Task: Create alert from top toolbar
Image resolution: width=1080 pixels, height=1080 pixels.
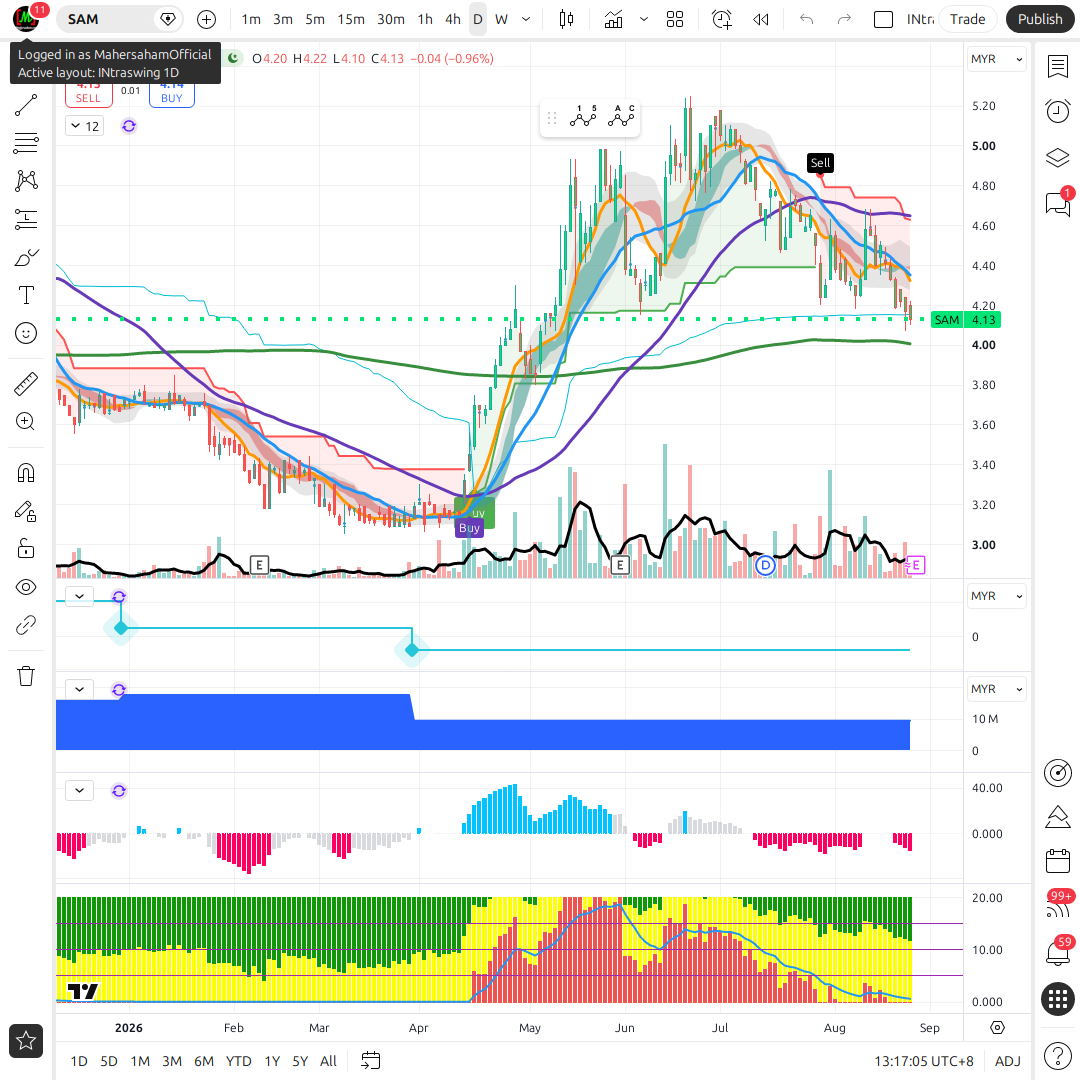Action: (721, 19)
